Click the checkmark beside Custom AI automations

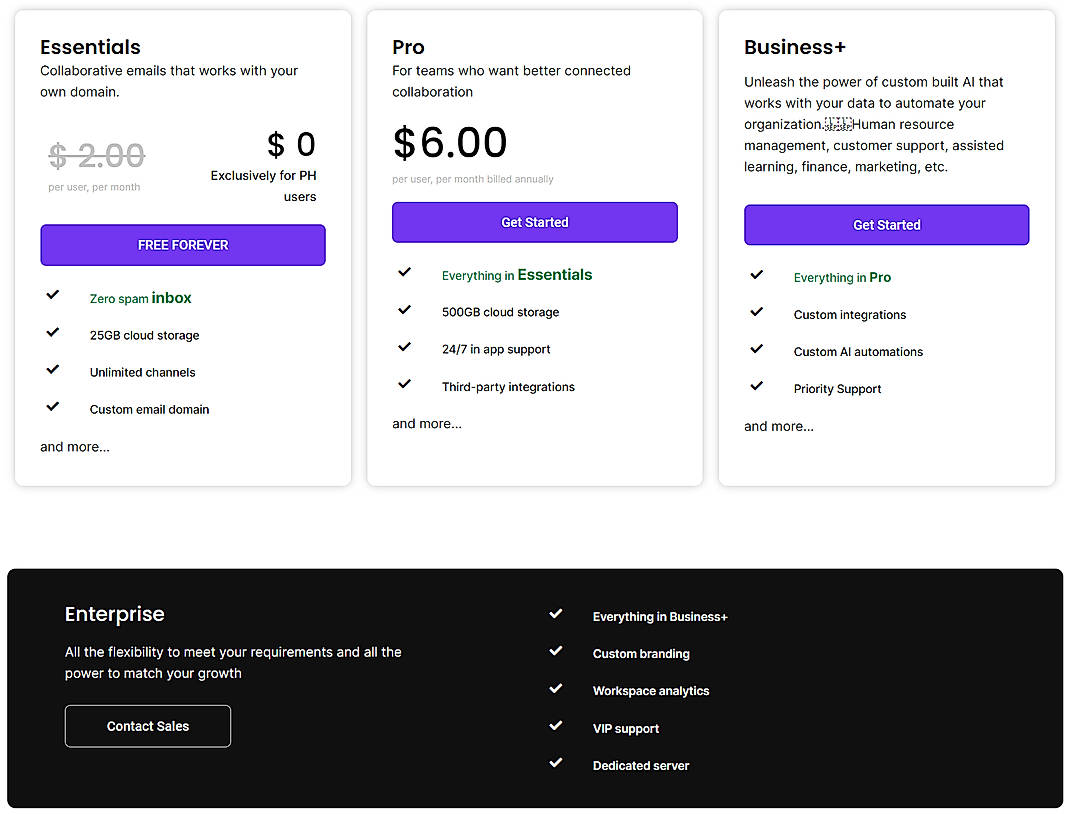(x=757, y=349)
